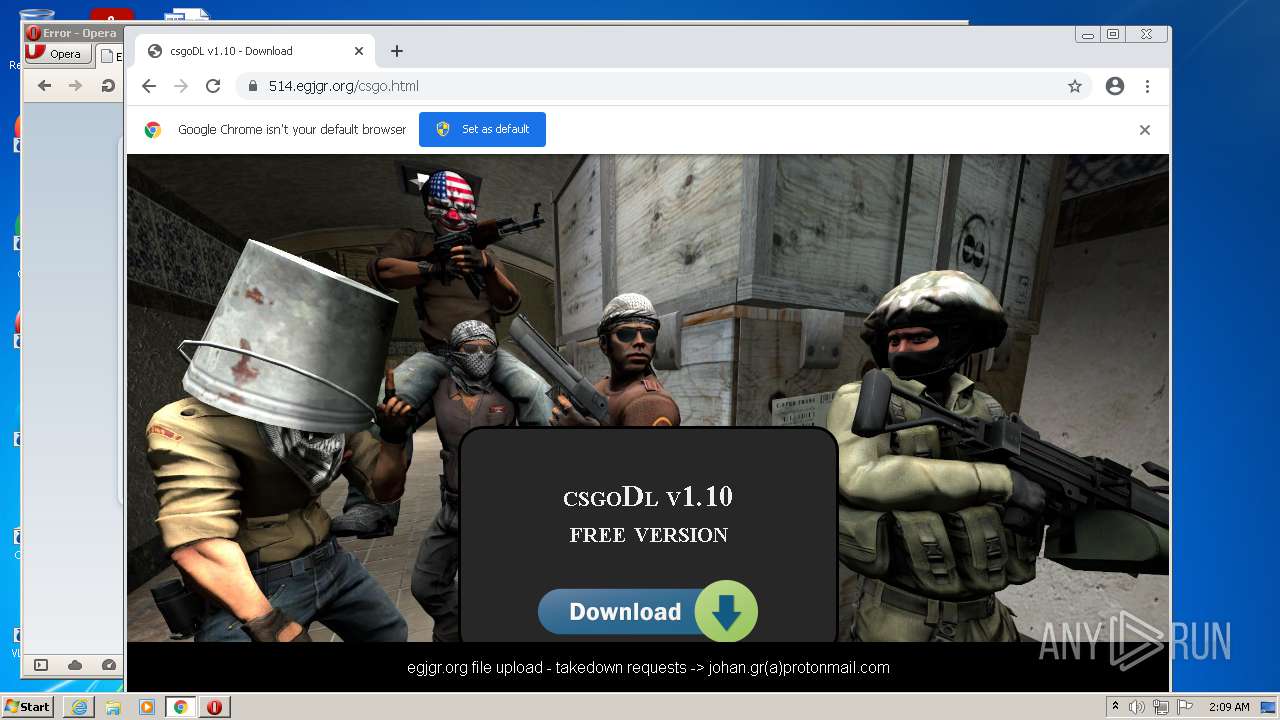The image size is (1280, 720).
Task: Open the Opera menu button
Action: 57,54
